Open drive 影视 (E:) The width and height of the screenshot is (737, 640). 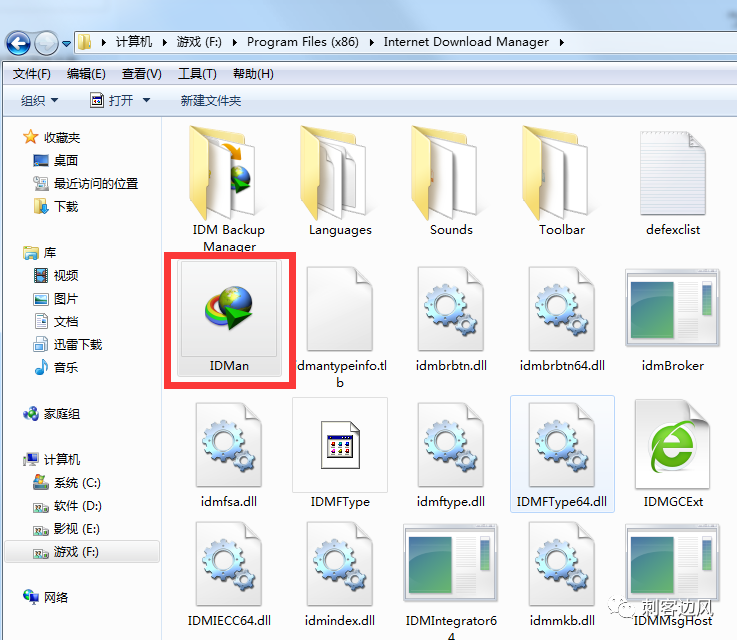pyautogui.click(x=66, y=529)
